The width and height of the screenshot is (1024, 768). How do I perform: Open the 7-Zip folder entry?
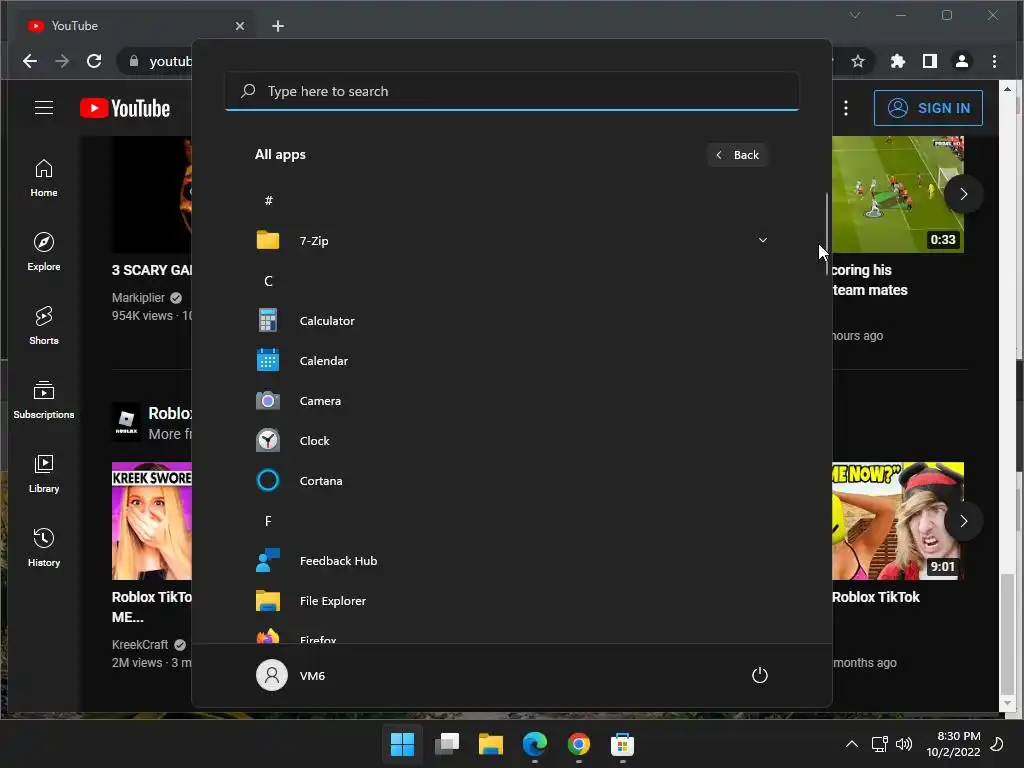click(511, 240)
